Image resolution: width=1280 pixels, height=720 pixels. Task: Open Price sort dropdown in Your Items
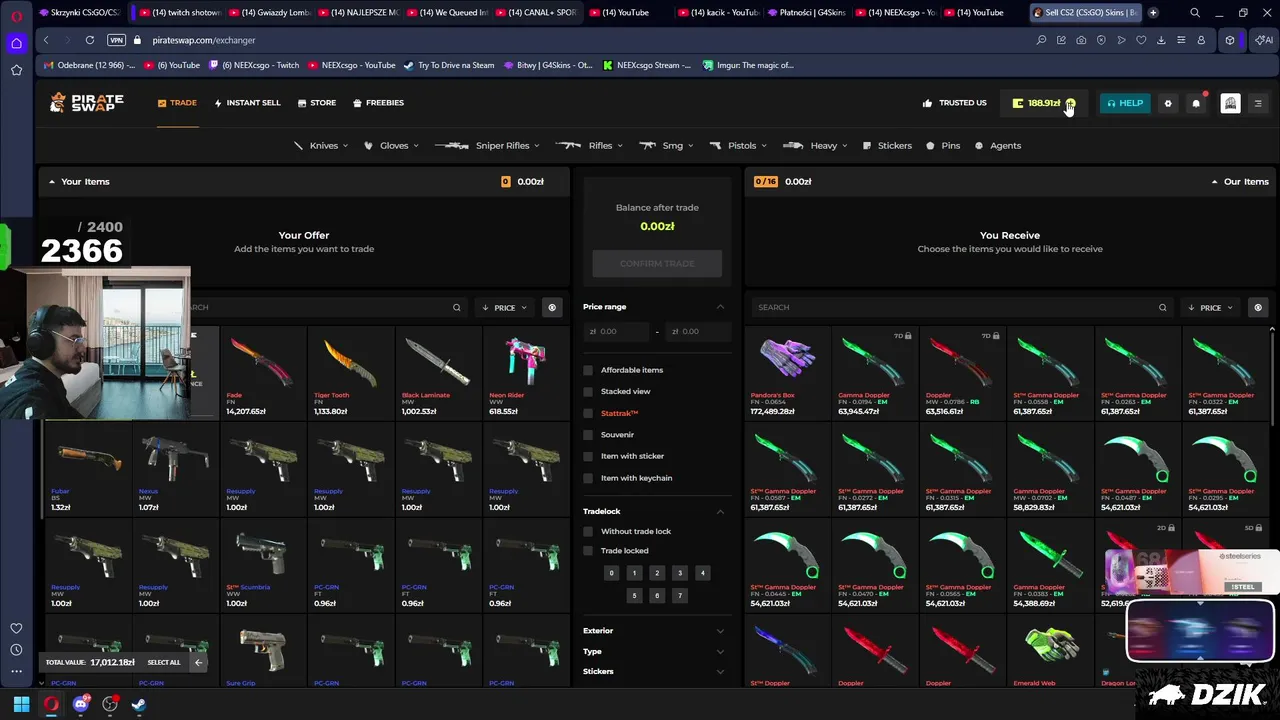point(504,308)
